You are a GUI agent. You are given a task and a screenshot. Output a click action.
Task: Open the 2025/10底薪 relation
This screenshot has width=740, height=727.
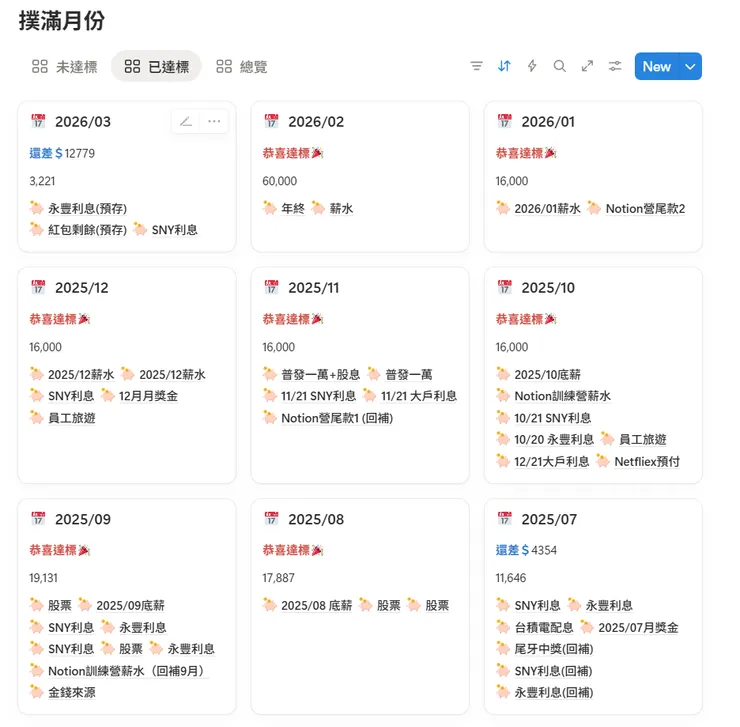[547, 374]
